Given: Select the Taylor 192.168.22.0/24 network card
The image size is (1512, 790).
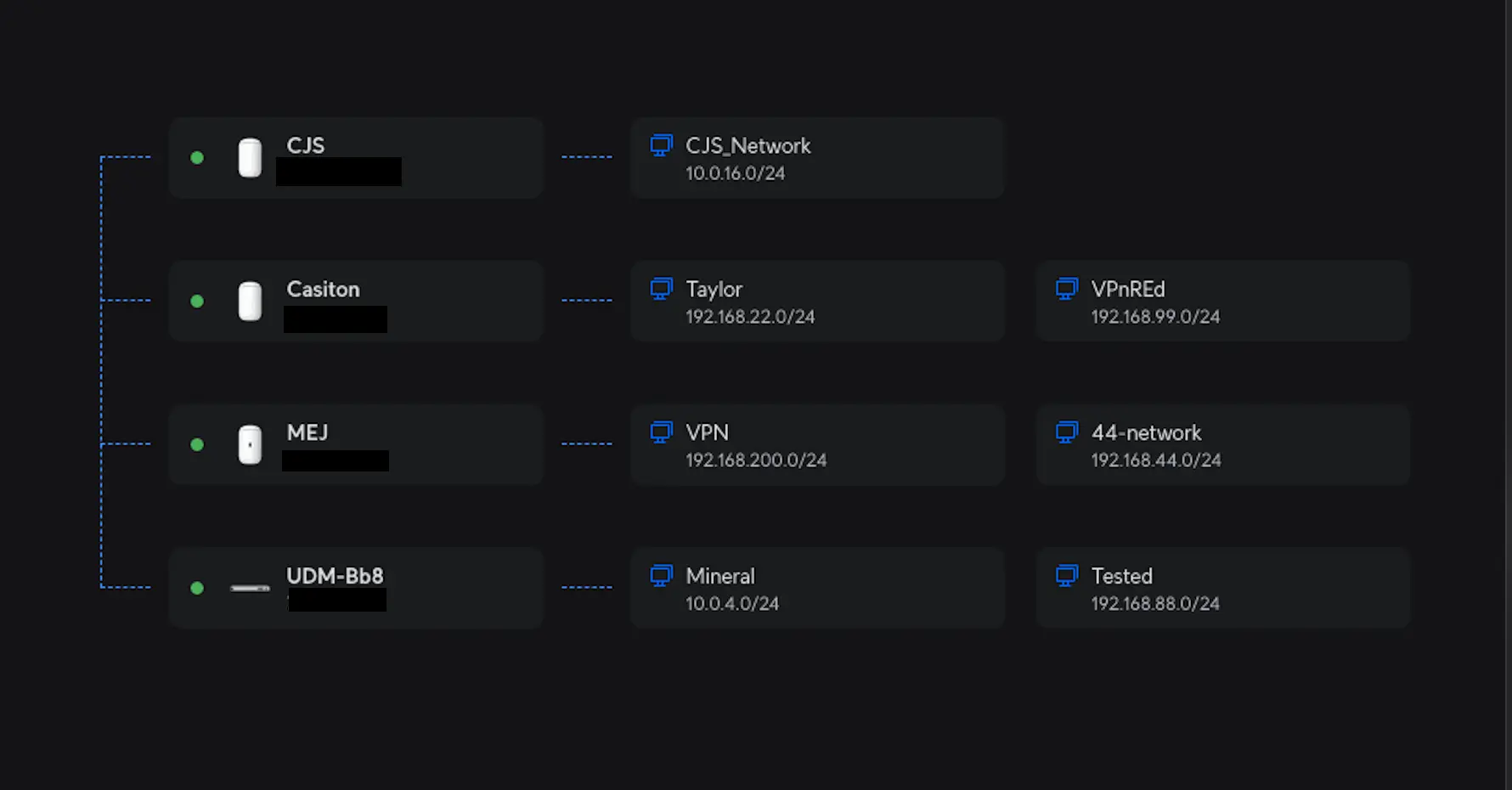Looking at the screenshot, I should 817,302.
